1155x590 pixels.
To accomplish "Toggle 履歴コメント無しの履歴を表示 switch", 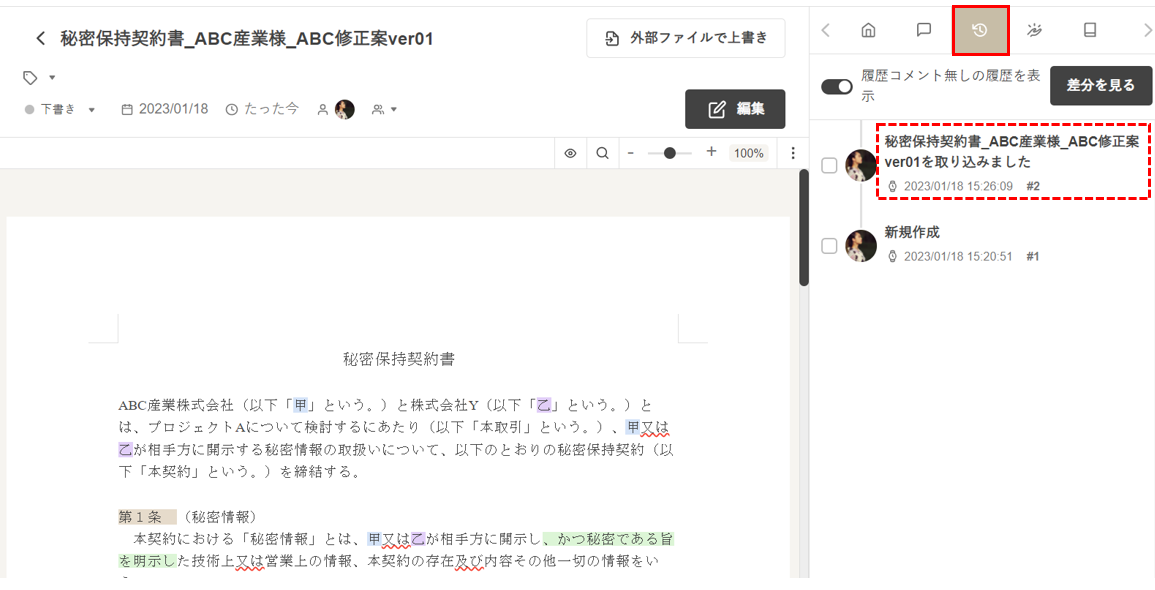I will 837,87.
